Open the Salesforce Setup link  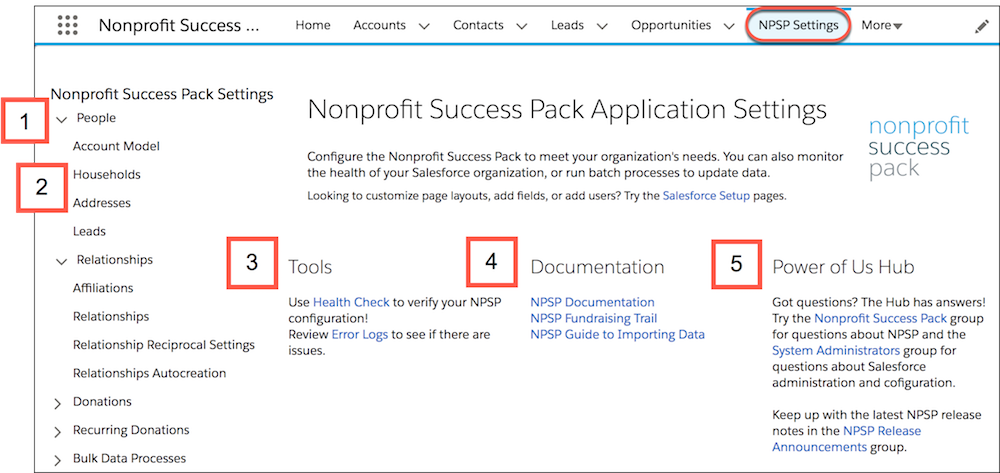pos(707,196)
